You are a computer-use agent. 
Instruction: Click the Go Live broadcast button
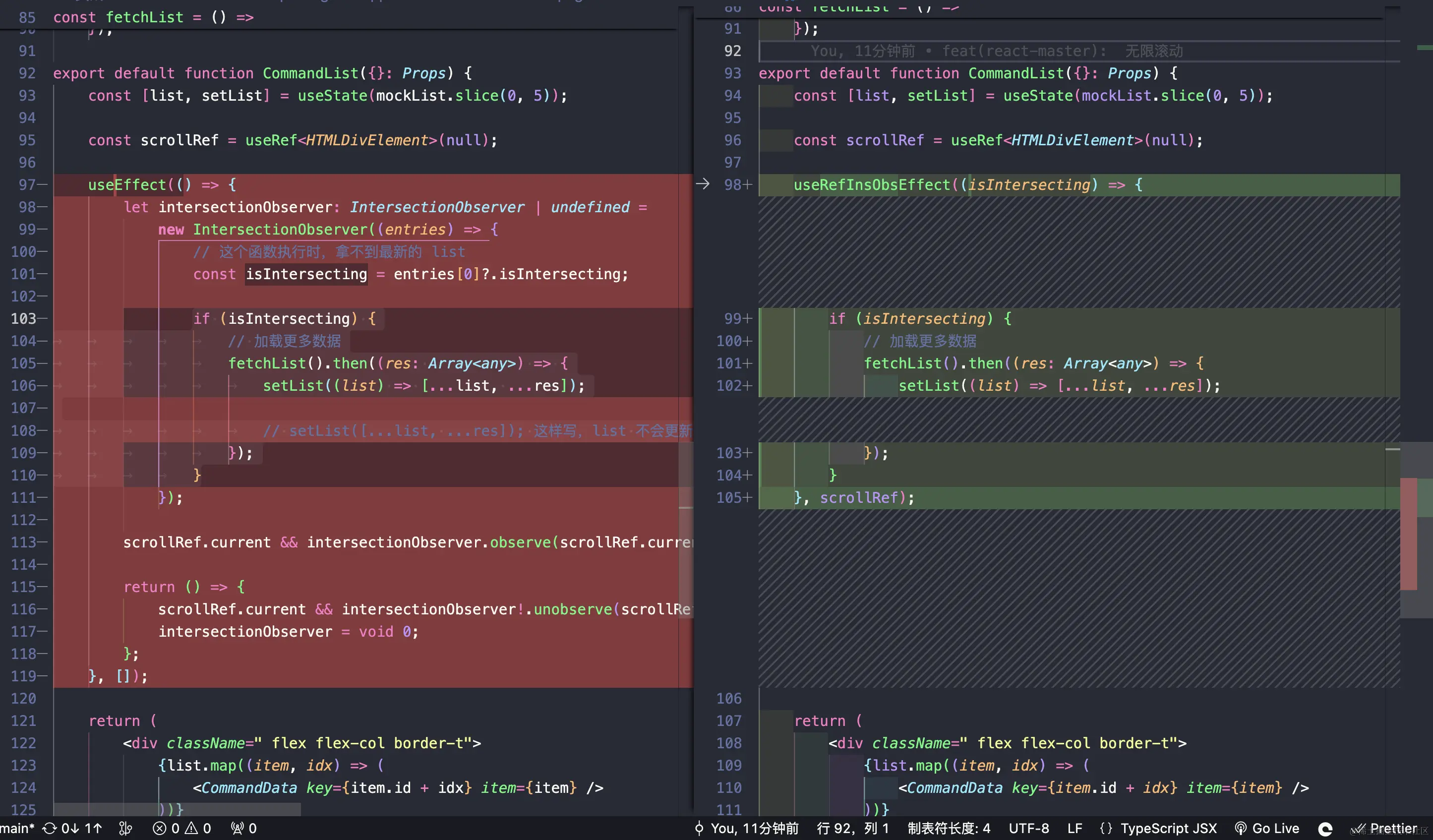pyautogui.click(x=1267, y=829)
